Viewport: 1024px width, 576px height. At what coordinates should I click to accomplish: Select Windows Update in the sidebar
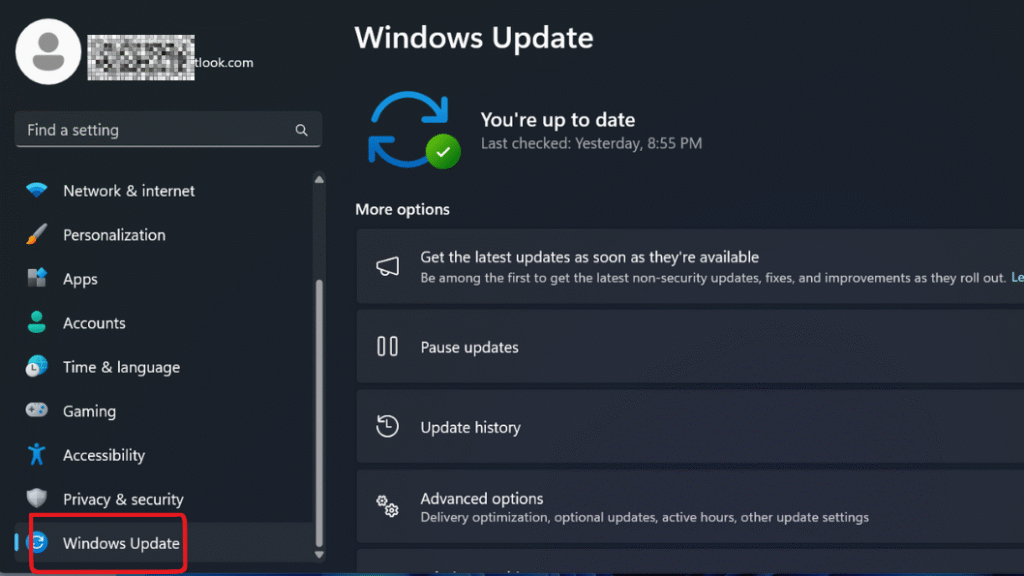165,543
